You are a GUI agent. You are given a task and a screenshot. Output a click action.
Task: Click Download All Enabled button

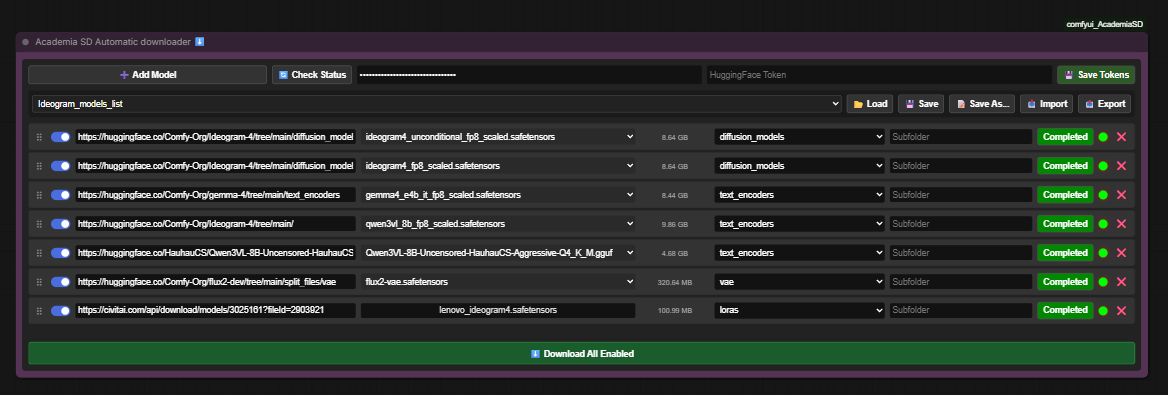(x=581, y=353)
